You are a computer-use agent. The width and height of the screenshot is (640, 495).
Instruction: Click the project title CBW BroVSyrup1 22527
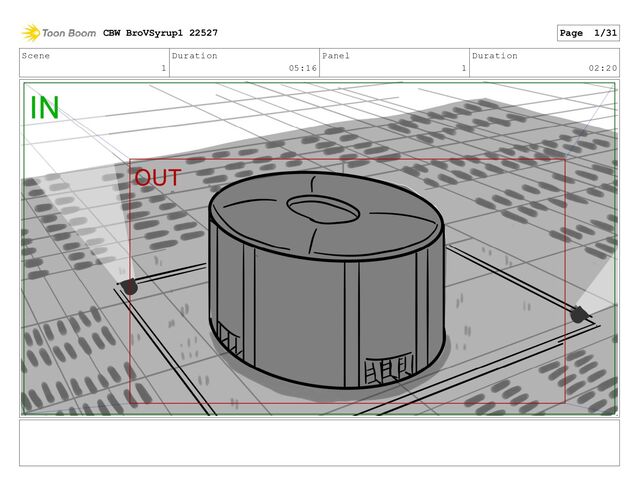pyautogui.click(x=160, y=33)
